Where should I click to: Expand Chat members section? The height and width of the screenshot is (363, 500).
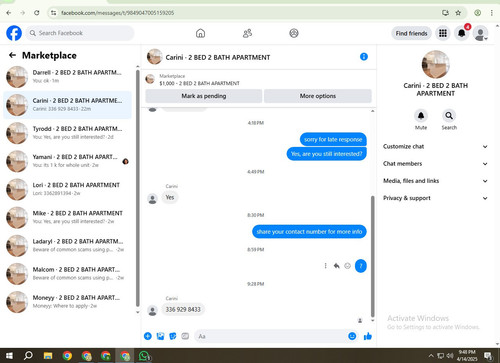[435, 164]
